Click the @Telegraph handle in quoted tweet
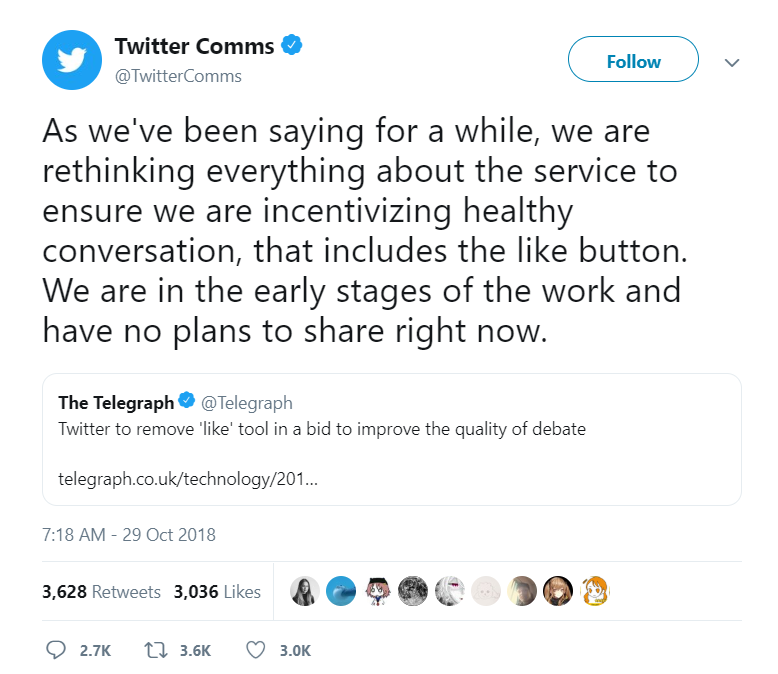 click(247, 403)
